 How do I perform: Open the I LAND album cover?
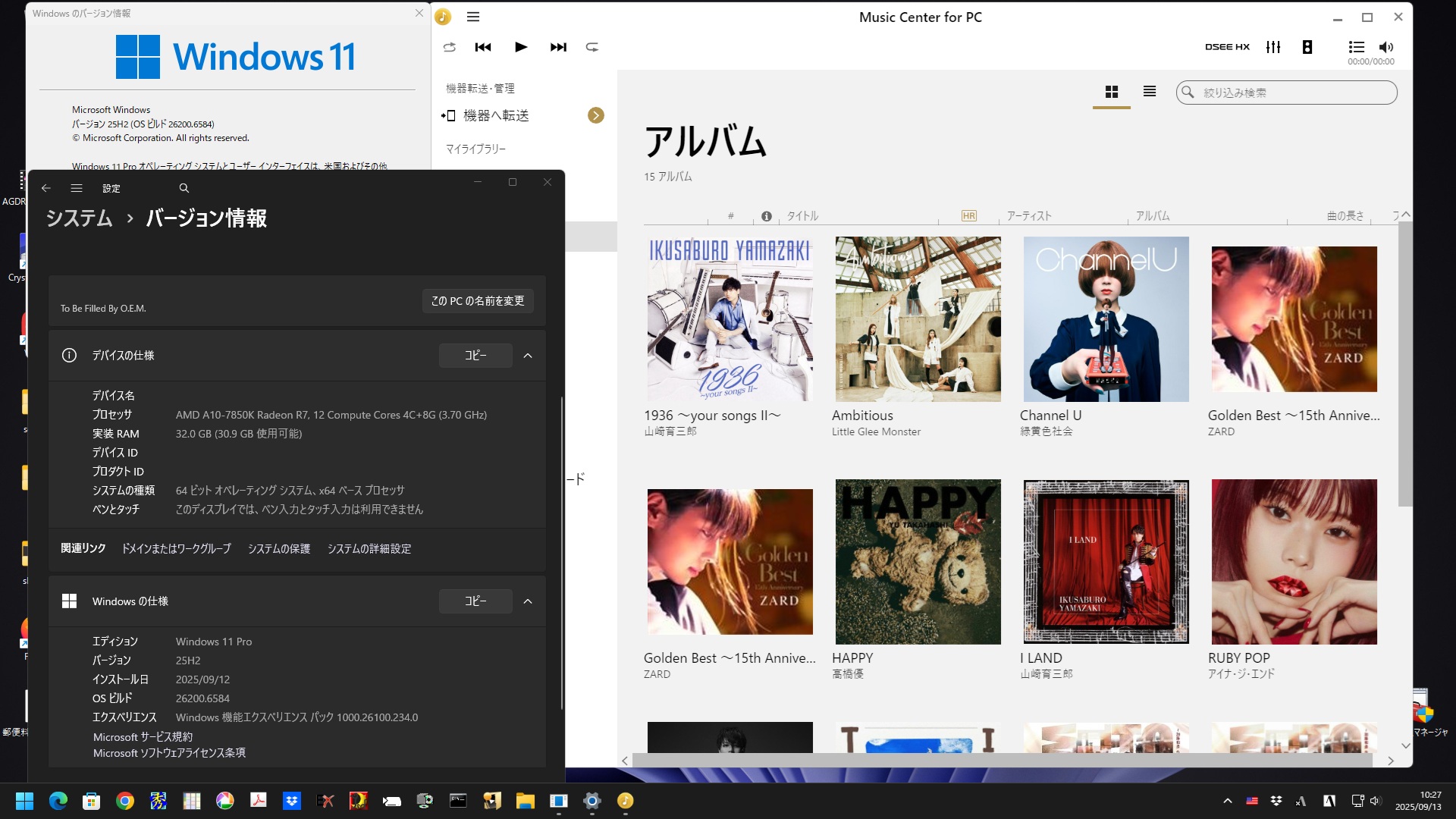pos(1106,562)
